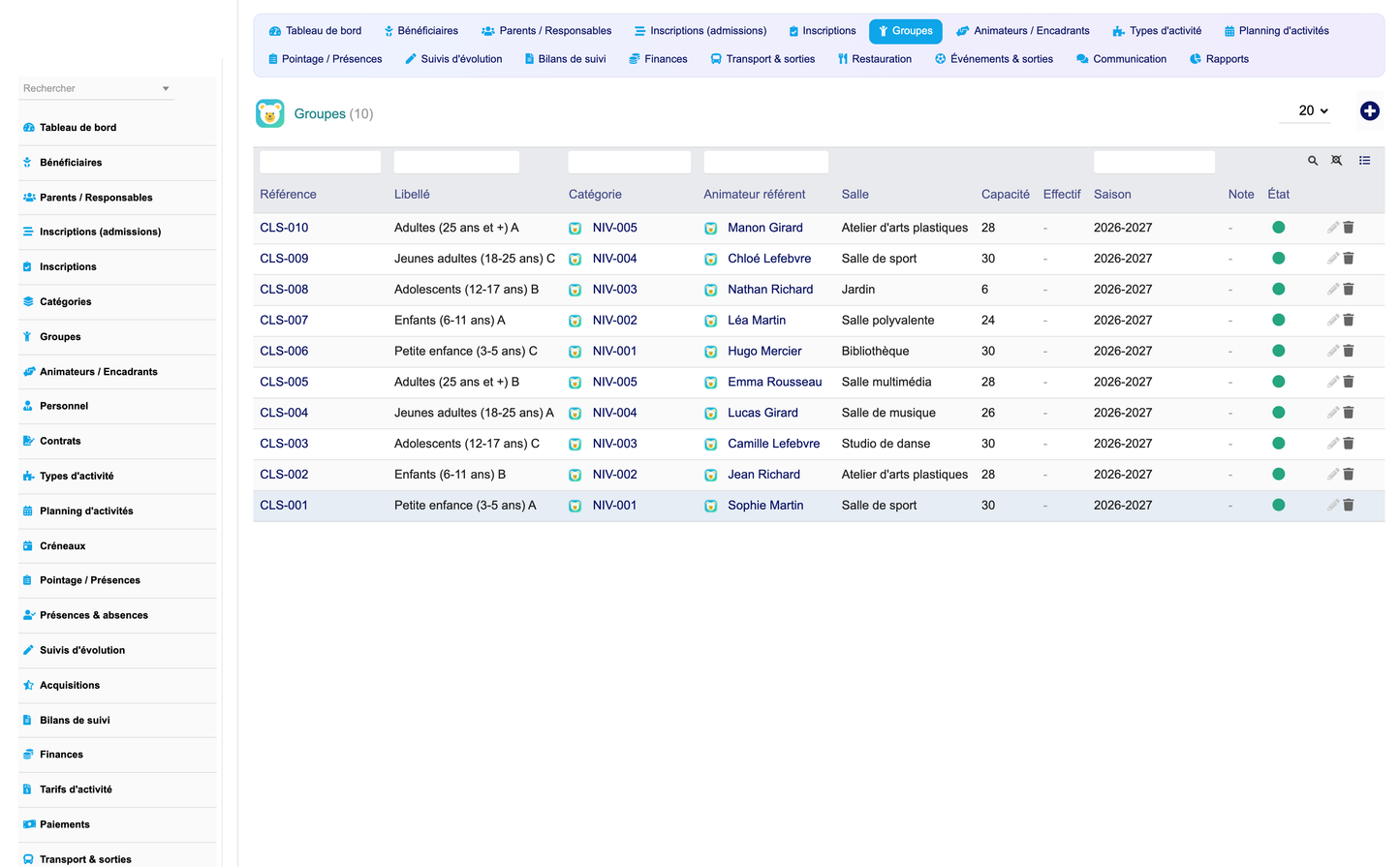Sort by the Capacité column header

1005,195
